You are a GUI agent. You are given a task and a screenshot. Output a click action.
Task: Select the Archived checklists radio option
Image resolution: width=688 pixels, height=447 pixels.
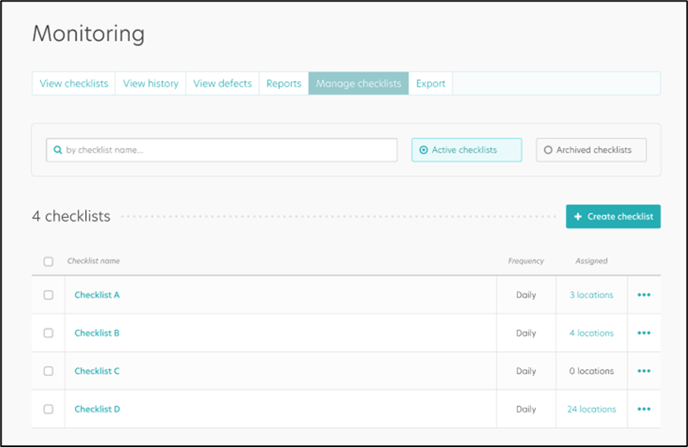coord(591,150)
